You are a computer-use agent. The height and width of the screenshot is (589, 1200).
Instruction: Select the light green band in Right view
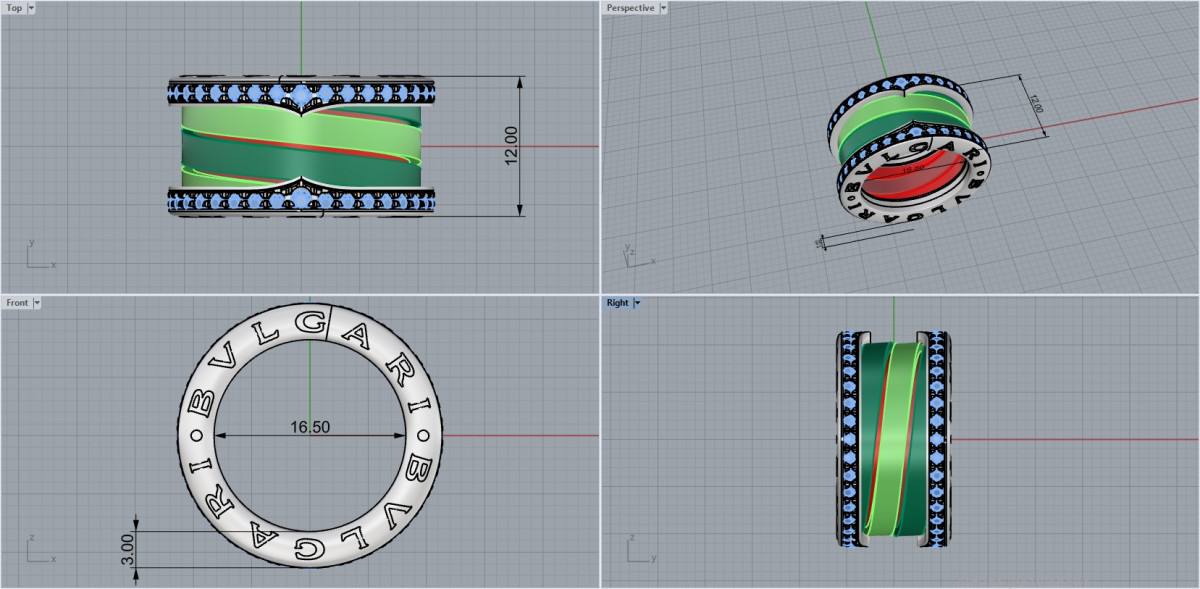pos(896,440)
